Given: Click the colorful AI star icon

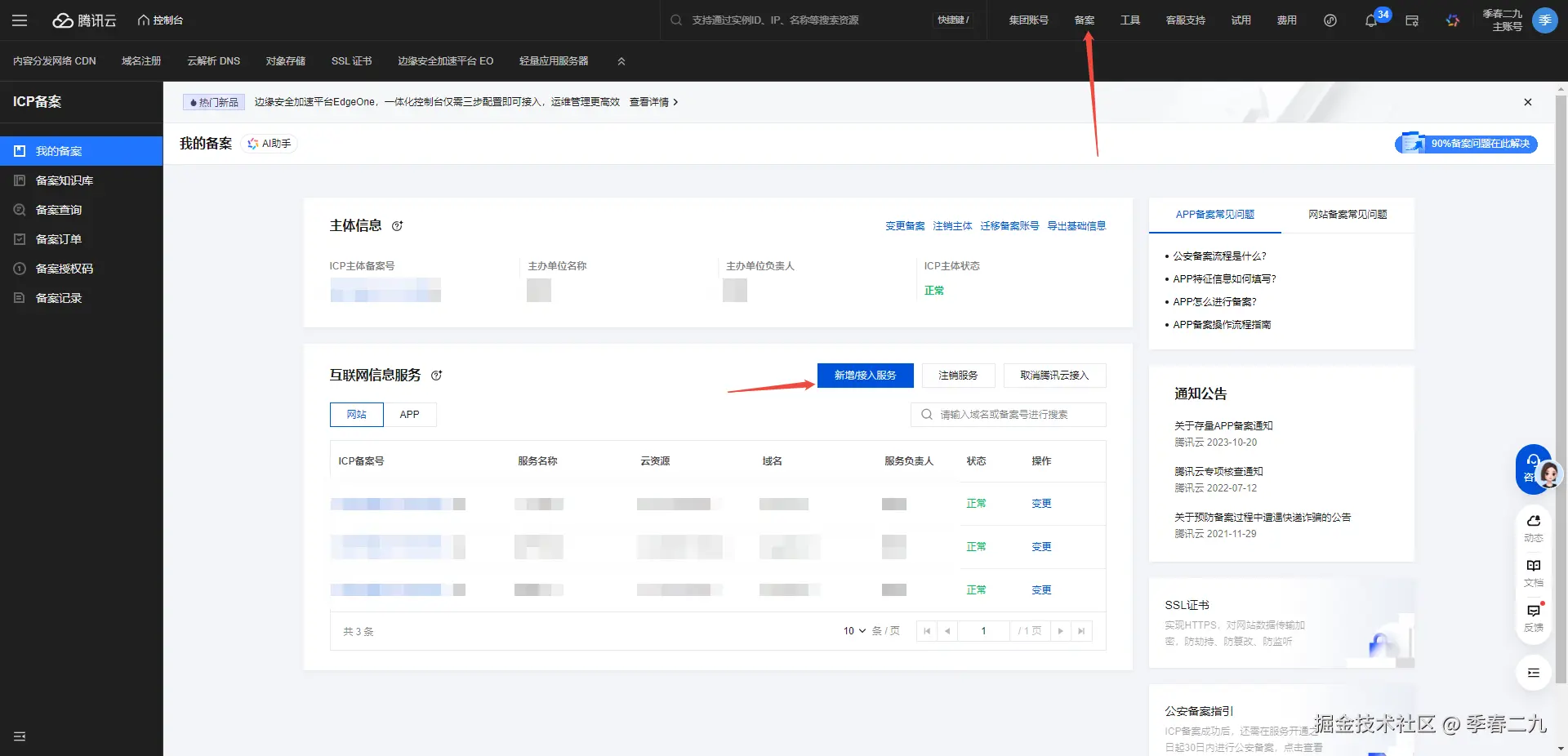Looking at the screenshot, I should (x=1453, y=20).
